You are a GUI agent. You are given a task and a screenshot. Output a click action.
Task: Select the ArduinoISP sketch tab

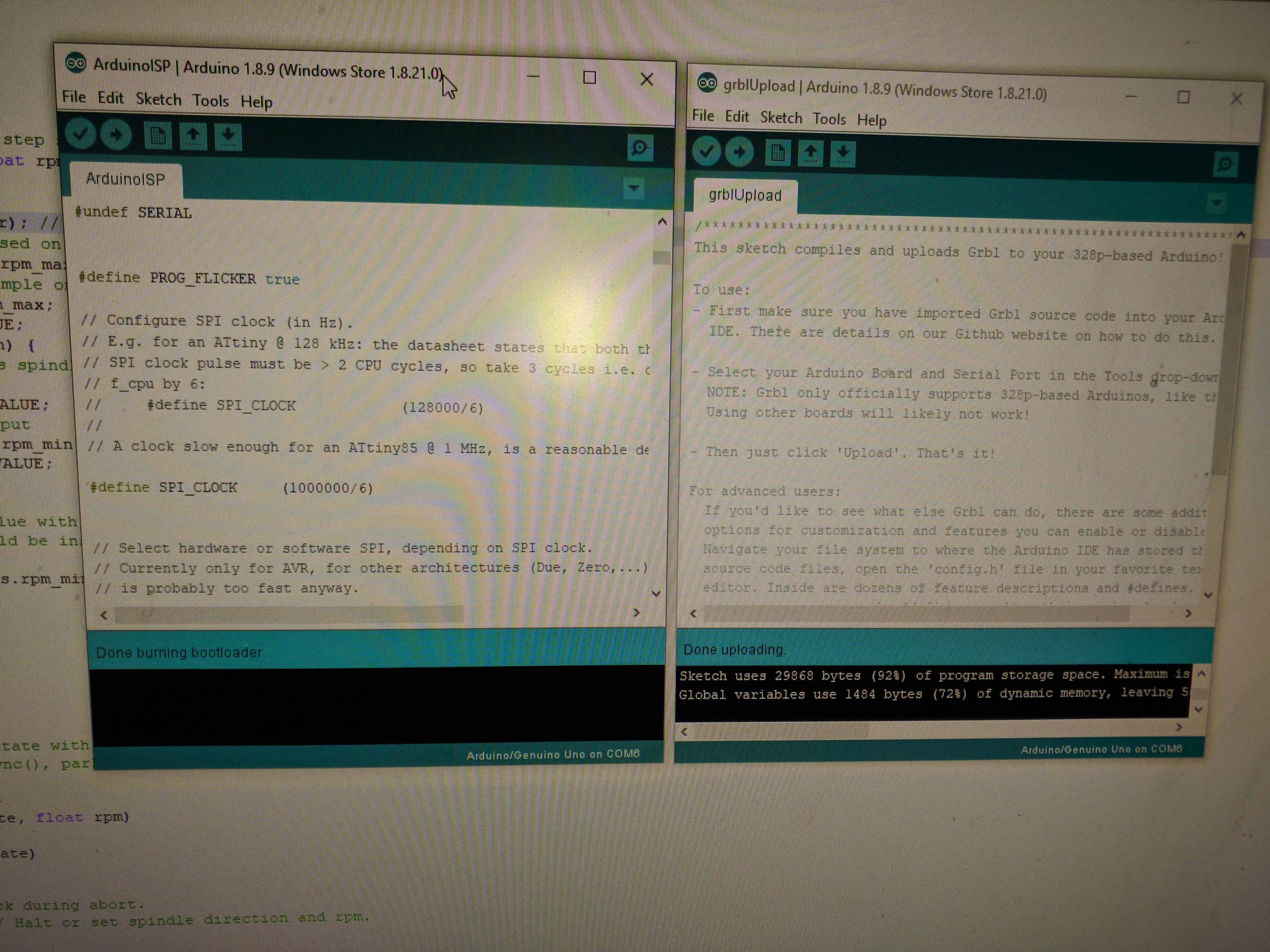pyautogui.click(x=125, y=180)
